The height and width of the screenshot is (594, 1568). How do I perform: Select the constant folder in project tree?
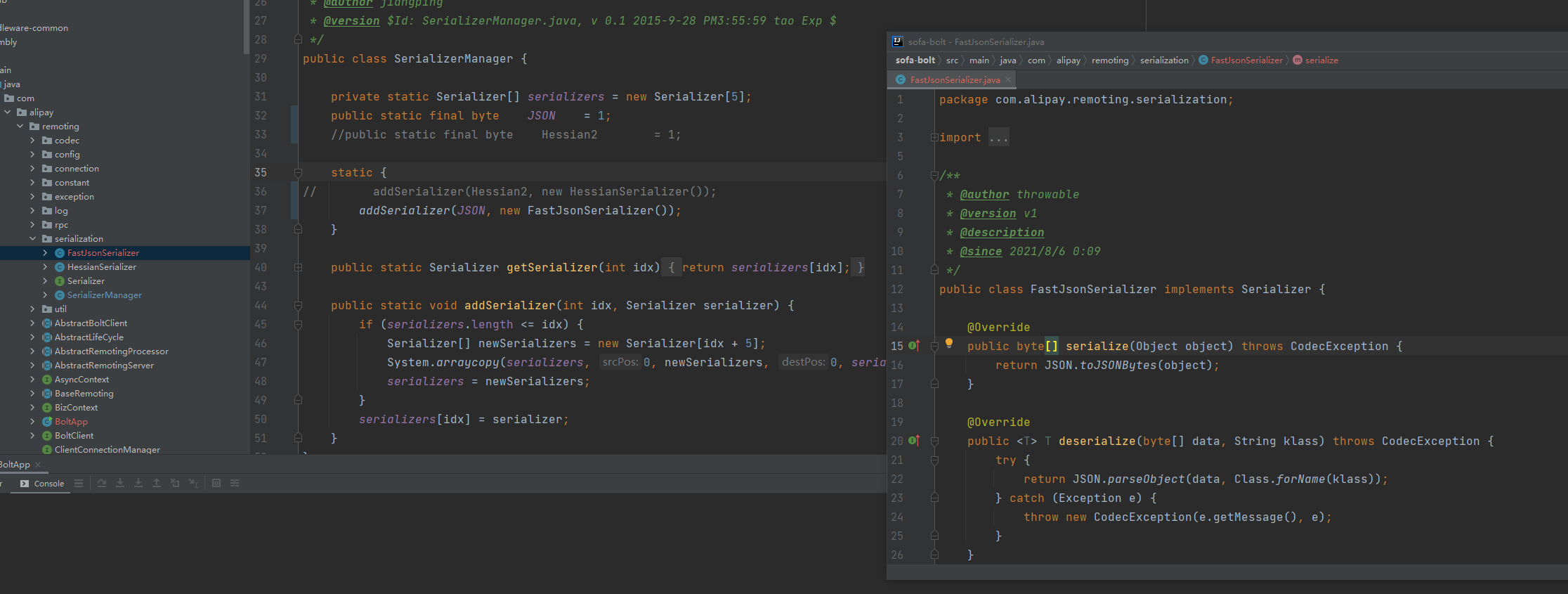tap(72, 183)
